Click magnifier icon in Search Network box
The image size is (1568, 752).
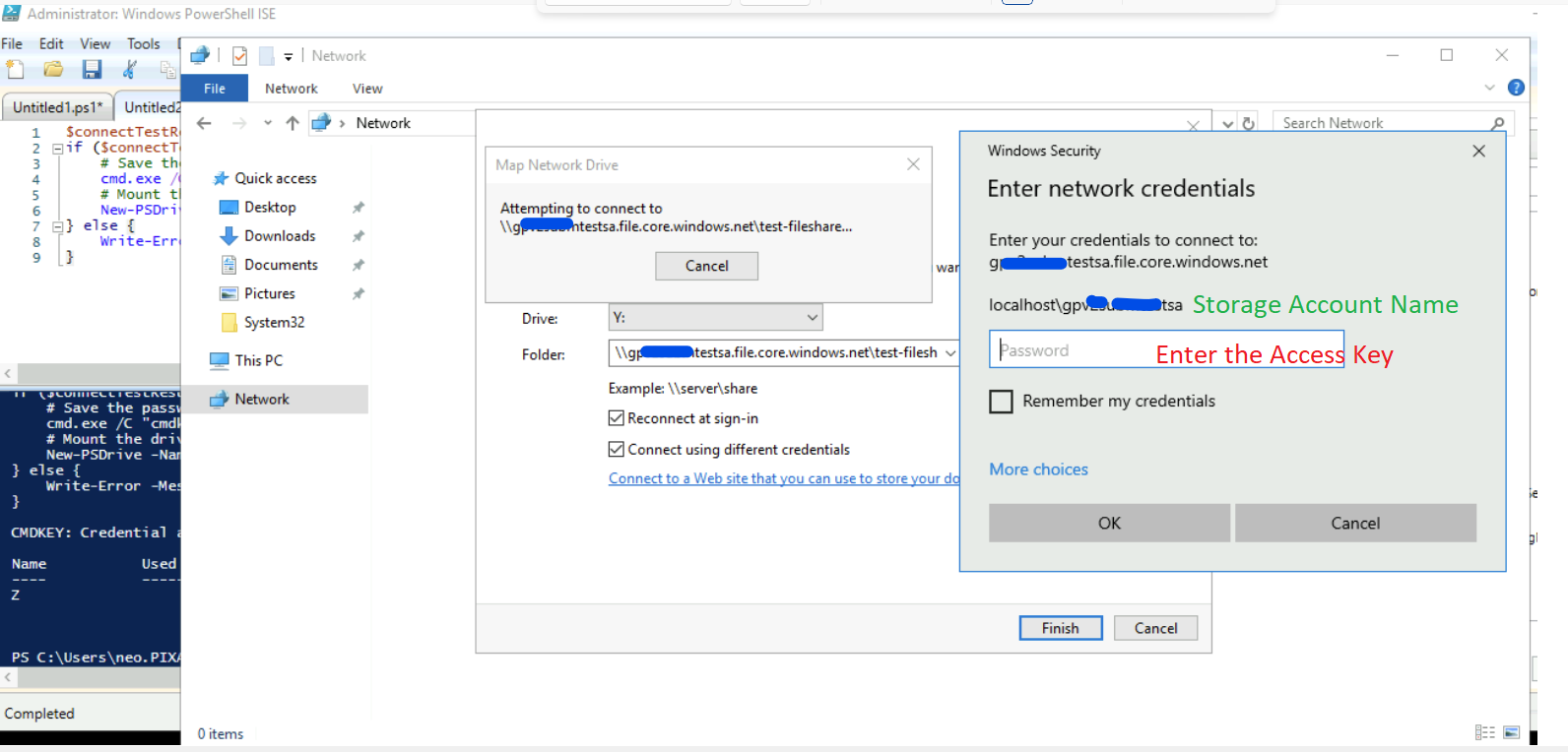point(1497,123)
